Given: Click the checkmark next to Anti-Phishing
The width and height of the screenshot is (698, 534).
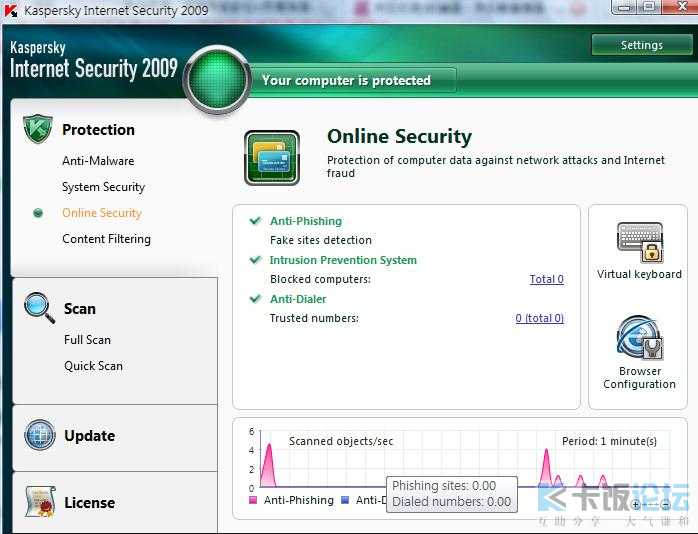Looking at the screenshot, I should click(255, 220).
